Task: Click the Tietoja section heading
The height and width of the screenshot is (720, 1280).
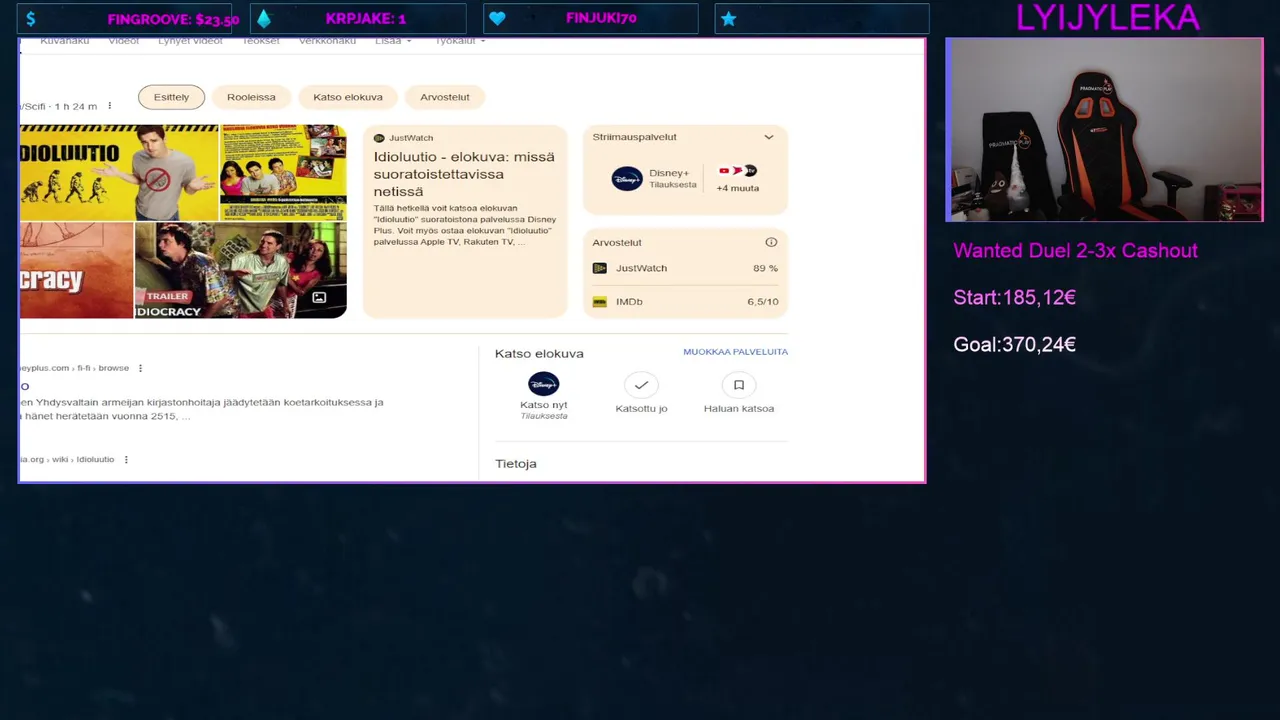Action: click(516, 464)
